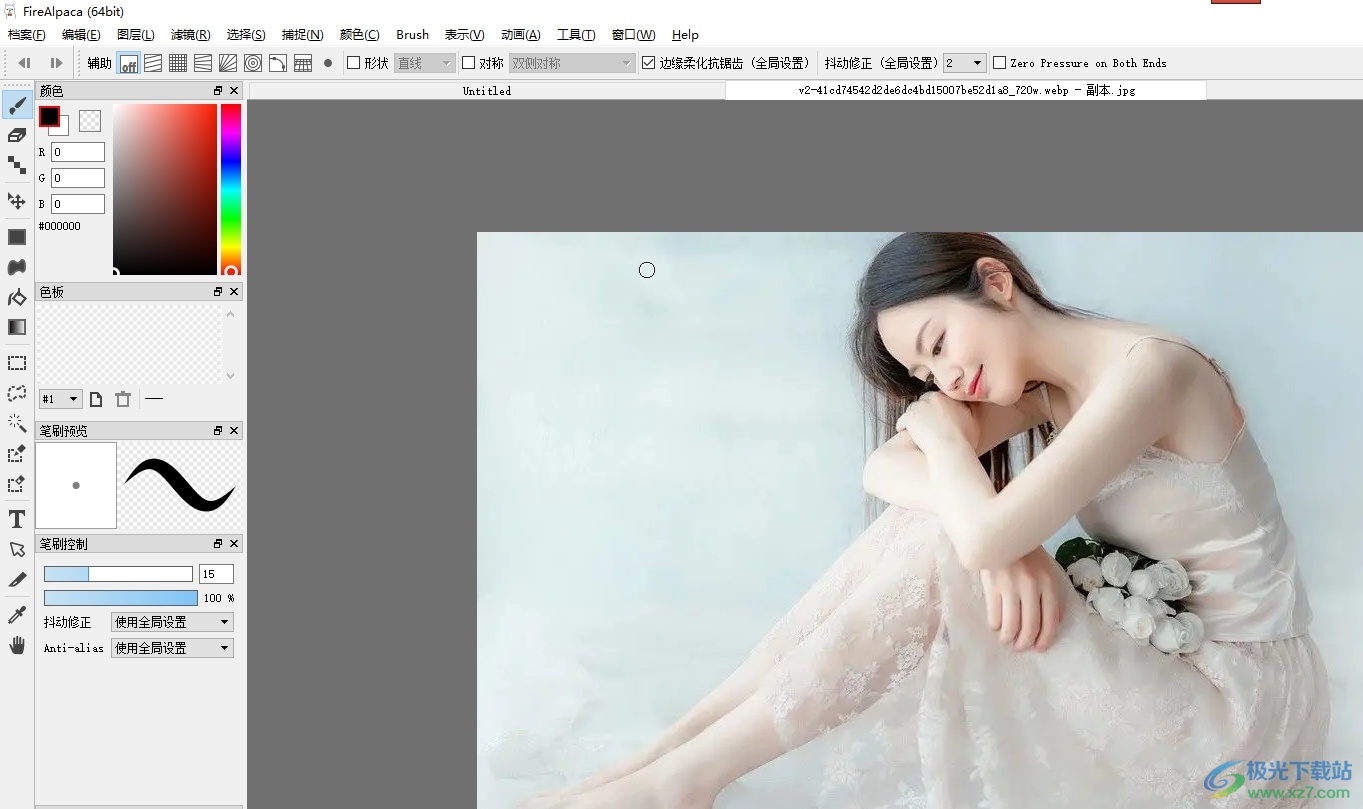The image size is (1363, 809).
Task: Select the Hand pan tool
Action: (17, 645)
